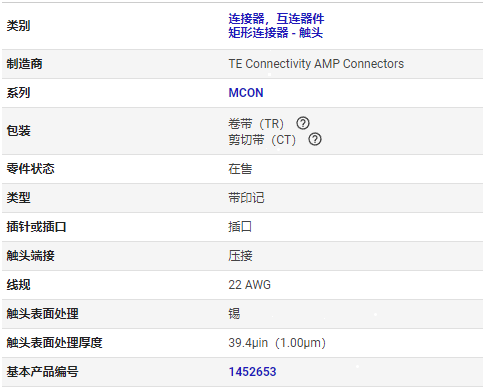Open the 连接器，互连器件 category link

pyautogui.click(x=276, y=19)
